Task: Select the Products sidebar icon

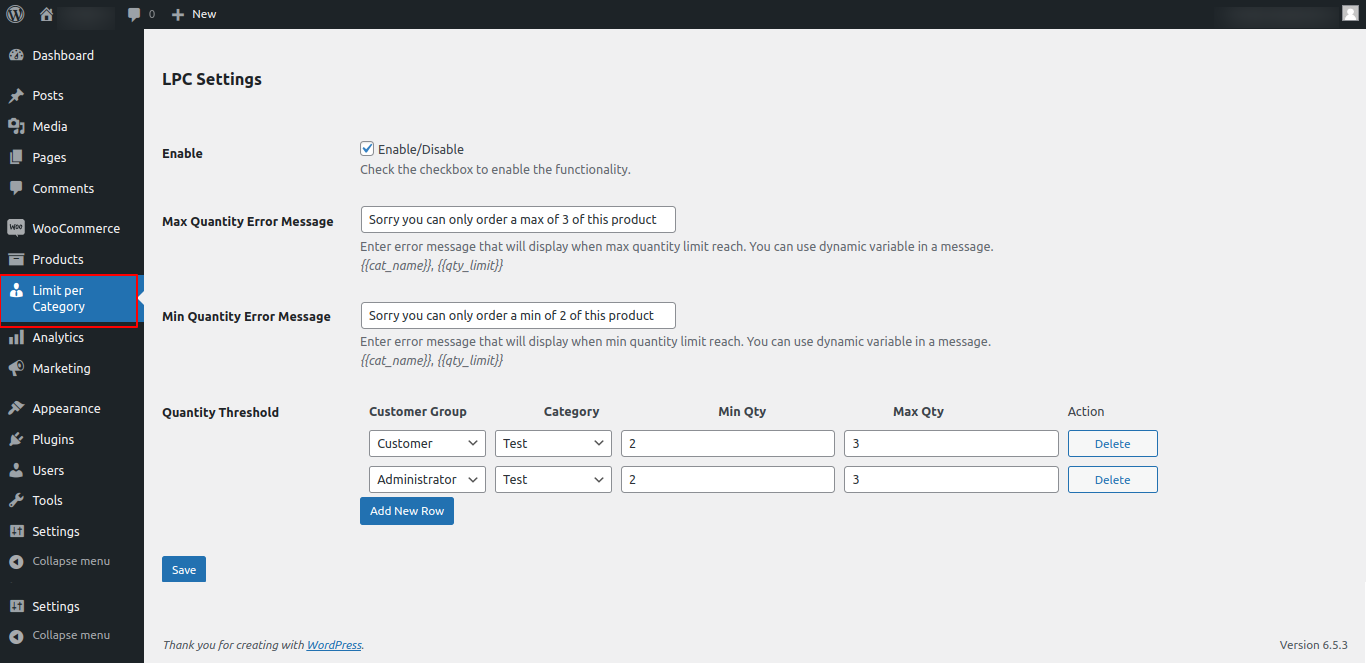Action: (20, 258)
